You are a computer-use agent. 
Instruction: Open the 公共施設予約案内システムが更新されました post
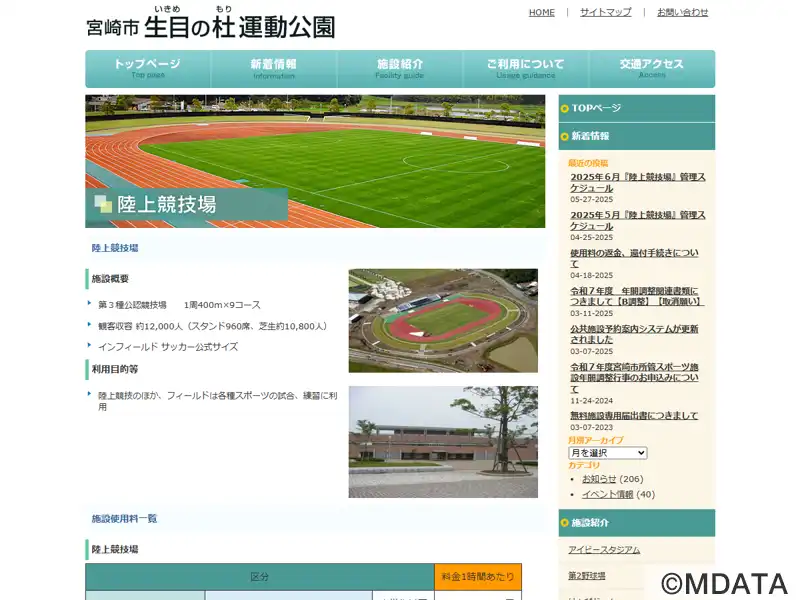pyautogui.click(x=634, y=334)
